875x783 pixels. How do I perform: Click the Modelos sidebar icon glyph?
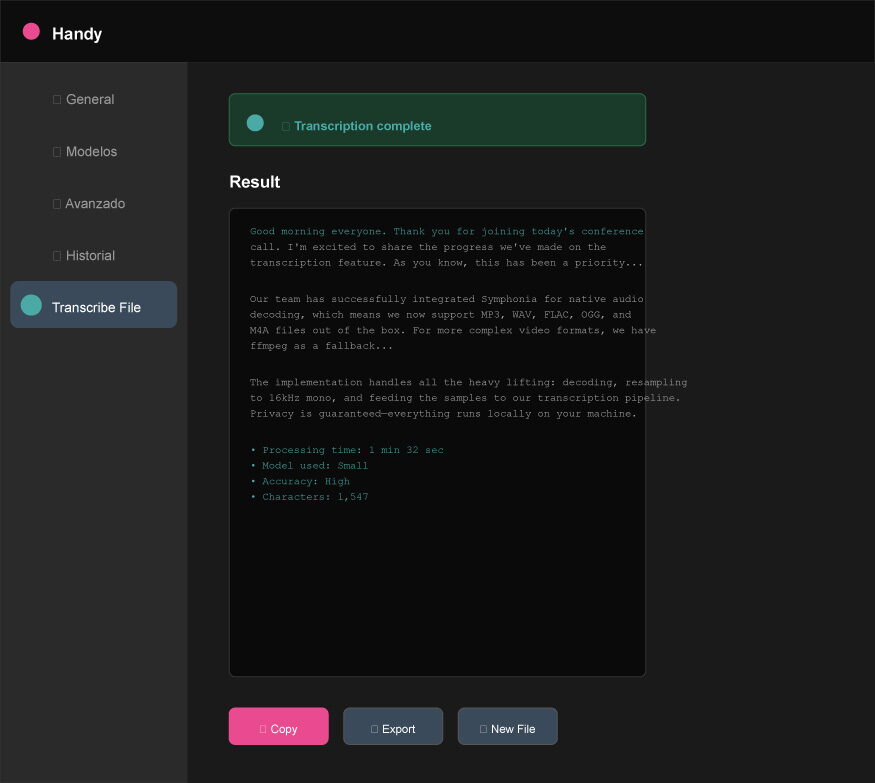57,152
